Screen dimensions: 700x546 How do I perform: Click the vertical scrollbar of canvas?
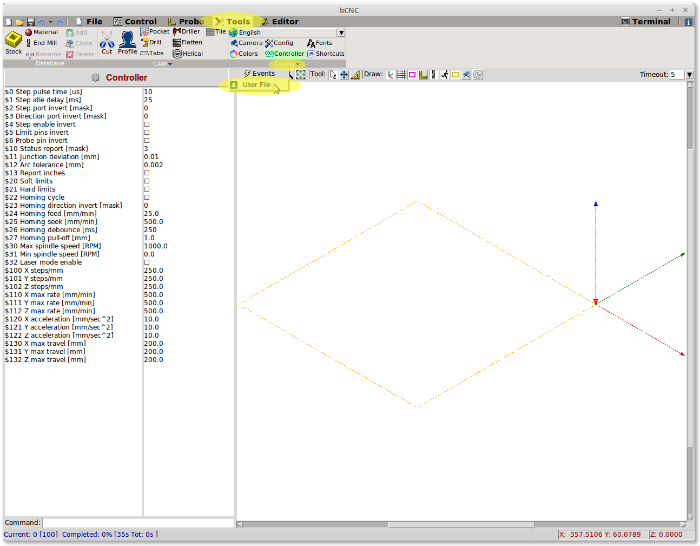(x=690, y=300)
